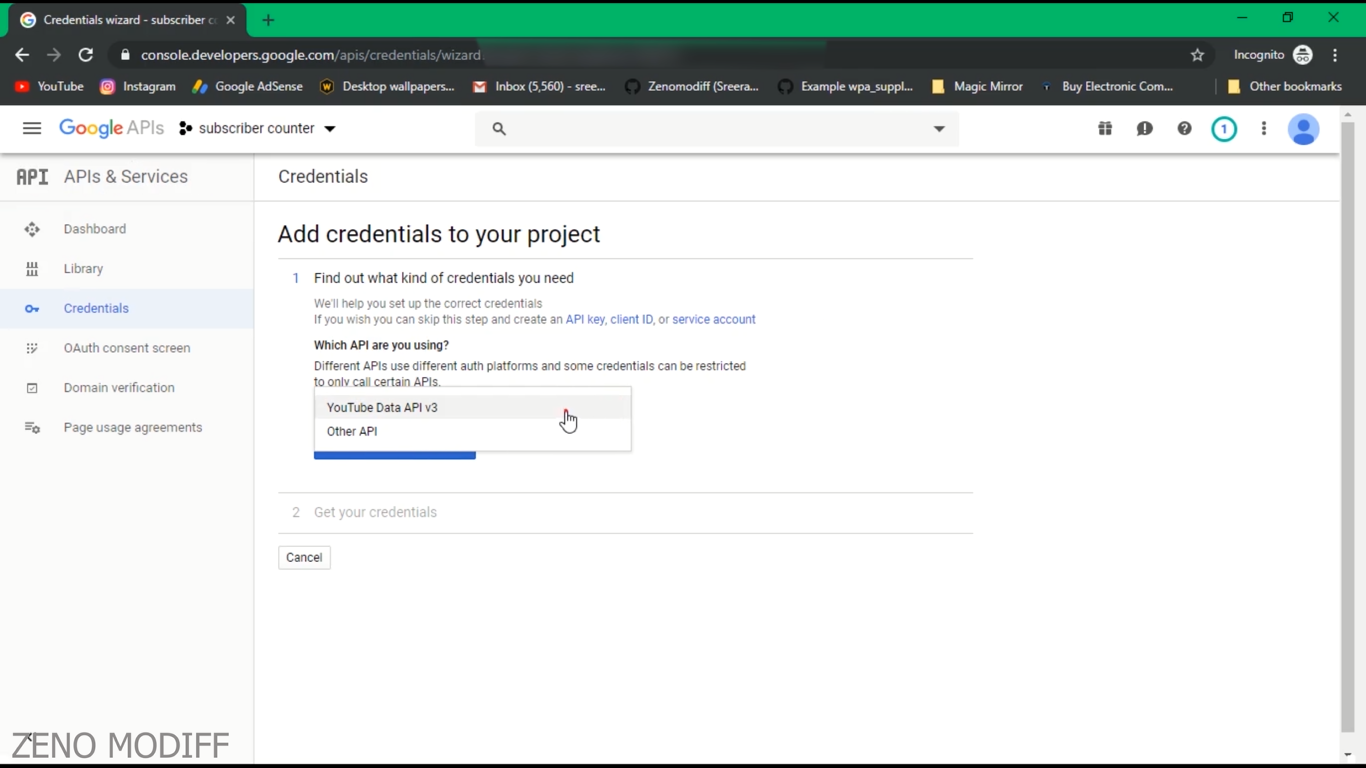Screen dimensions: 1366x768
Task: Open OAuth consent screen page
Action: pyautogui.click(x=127, y=348)
